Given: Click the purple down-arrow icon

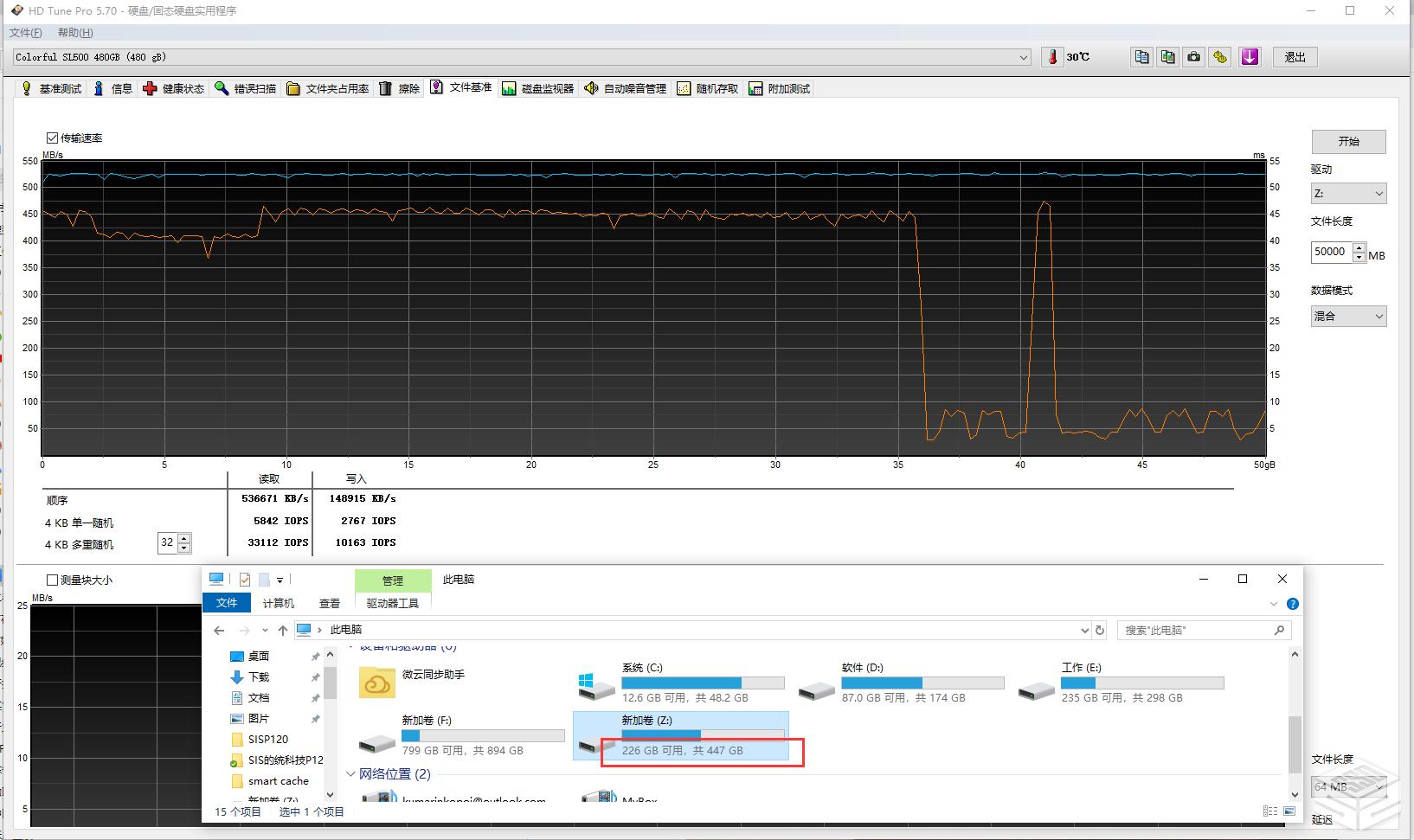Looking at the screenshot, I should tap(1249, 57).
